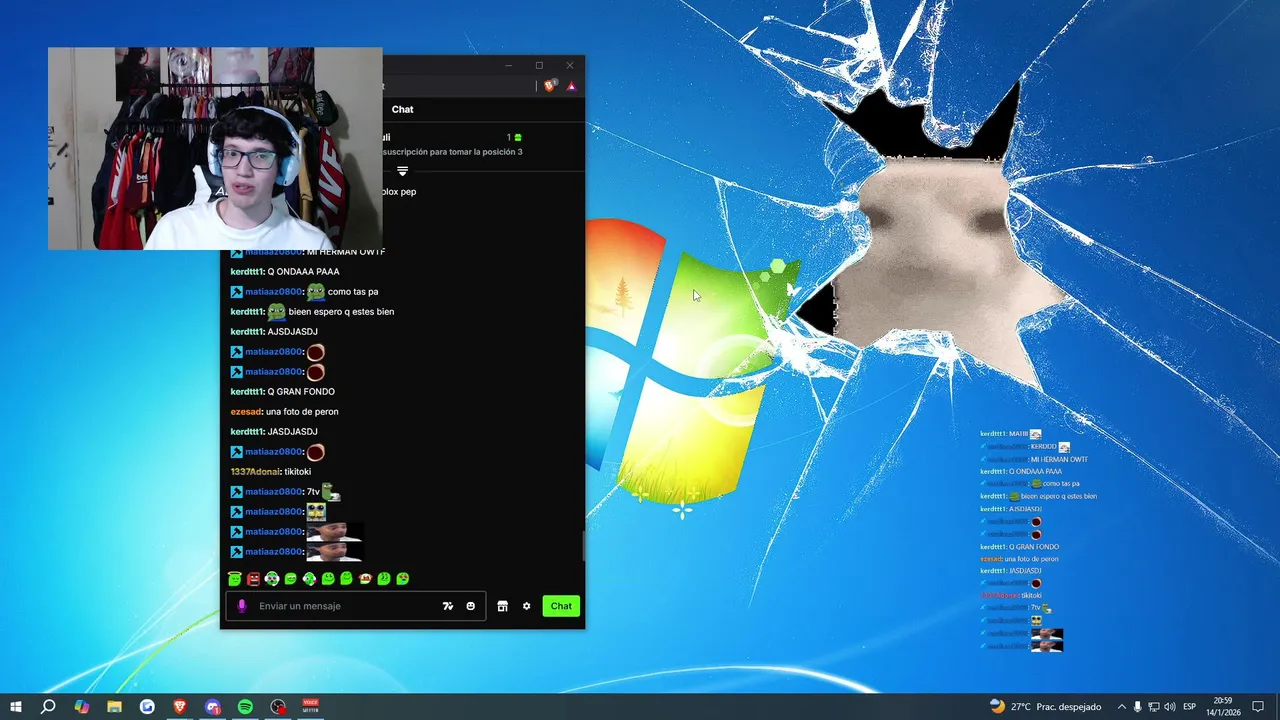Image resolution: width=1280 pixels, height=720 pixels.
Task: Open OBS Studio from the taskbar
Action: coord(278,706)
